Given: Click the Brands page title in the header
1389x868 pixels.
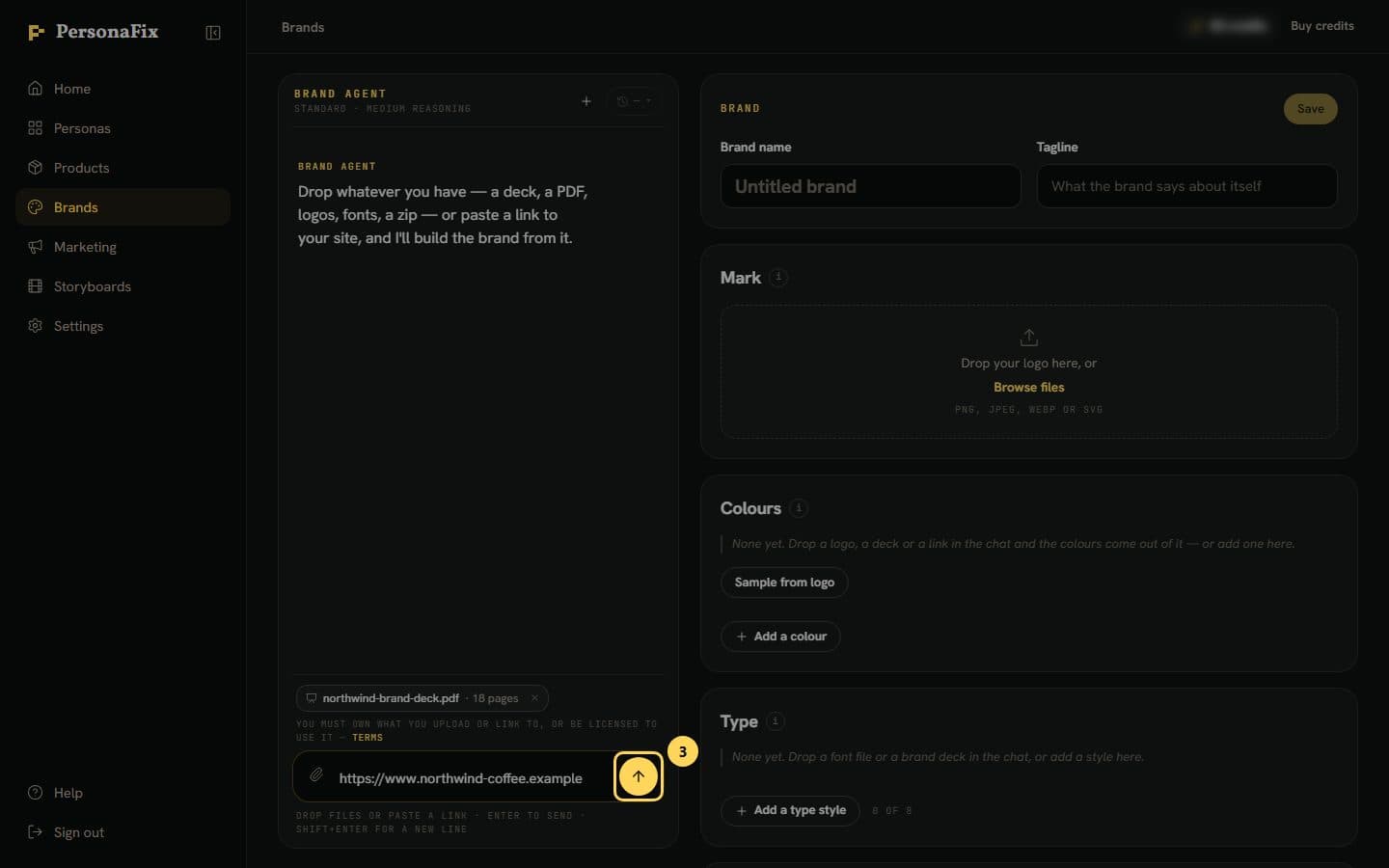Looking at the screenshot, I should click(303, 27).
